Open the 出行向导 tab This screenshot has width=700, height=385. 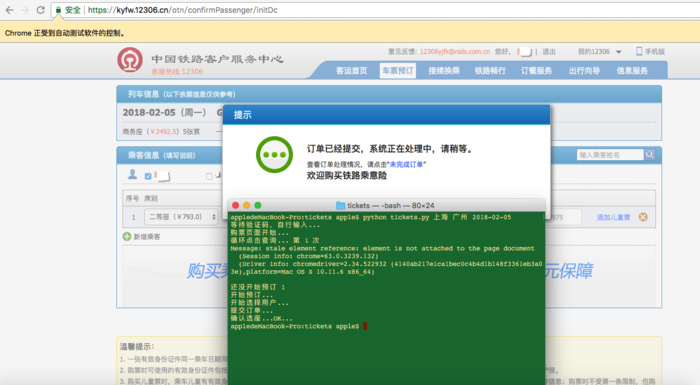tap(584, 71)
